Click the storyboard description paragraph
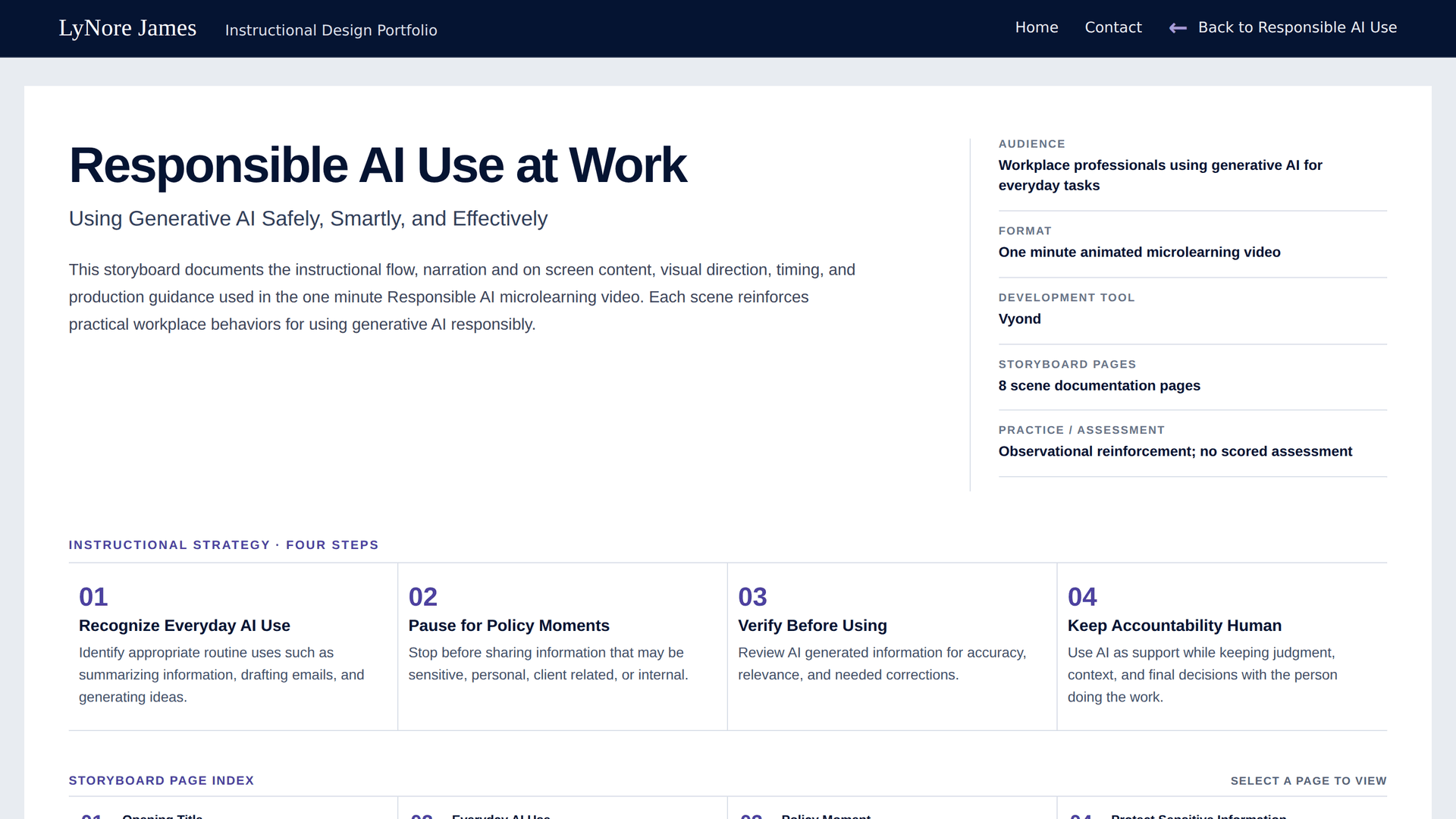 tap(463, 297)
